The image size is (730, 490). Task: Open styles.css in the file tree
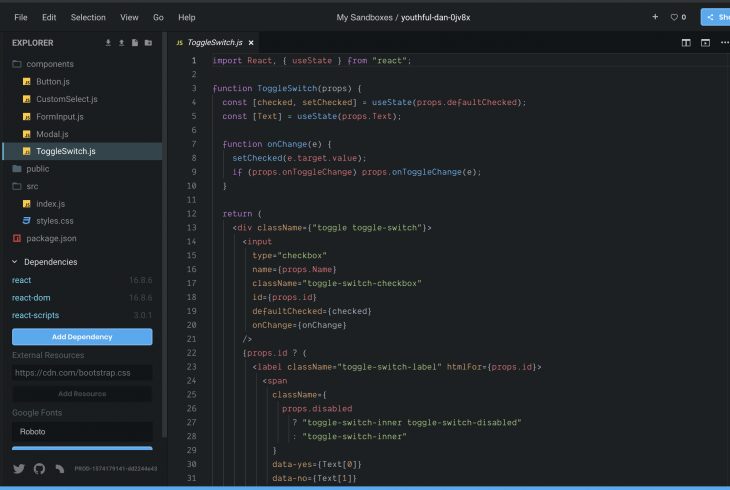point(54,221)
